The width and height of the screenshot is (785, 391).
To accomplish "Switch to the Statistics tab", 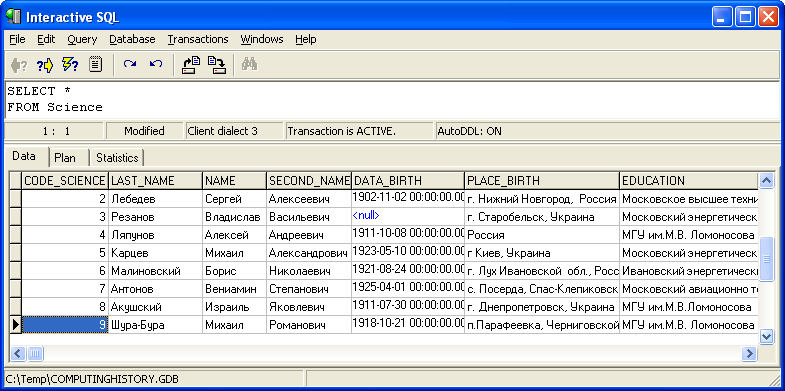I will click(117, 158).
